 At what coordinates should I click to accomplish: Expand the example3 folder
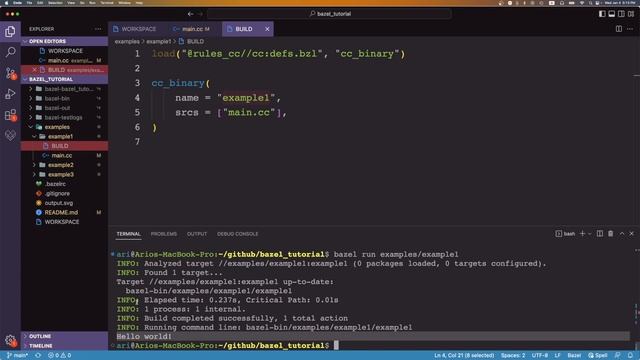pyautogui.click(x=64, y=174)
